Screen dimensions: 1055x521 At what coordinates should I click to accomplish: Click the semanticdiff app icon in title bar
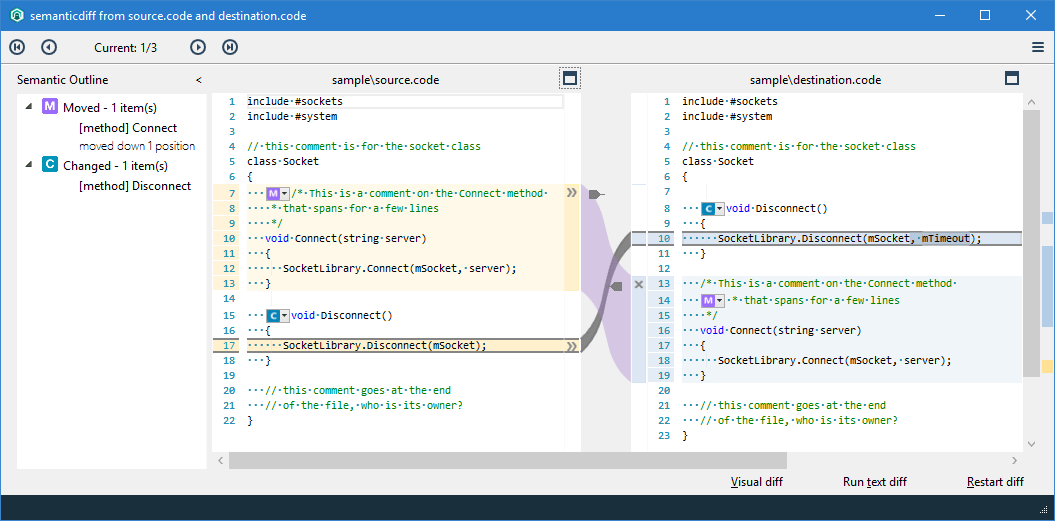point(17,15)
